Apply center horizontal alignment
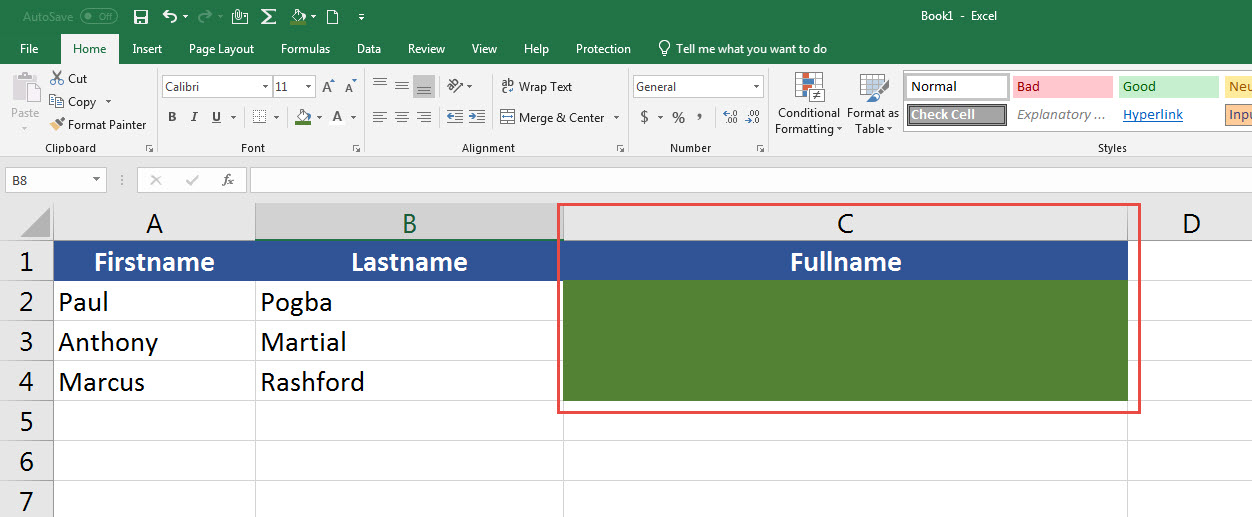Screen dimensions: 1252x517 point(402,118)
